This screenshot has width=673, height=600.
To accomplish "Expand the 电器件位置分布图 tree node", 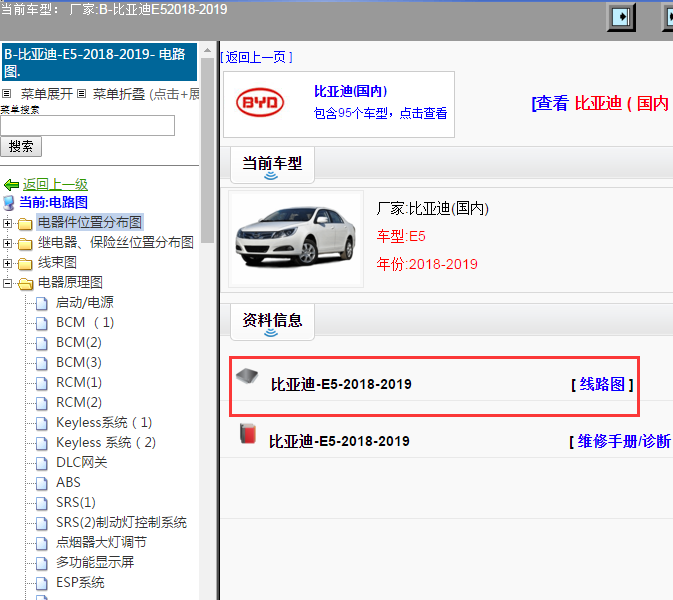I will pyautogui.click(x=7, y=223).
